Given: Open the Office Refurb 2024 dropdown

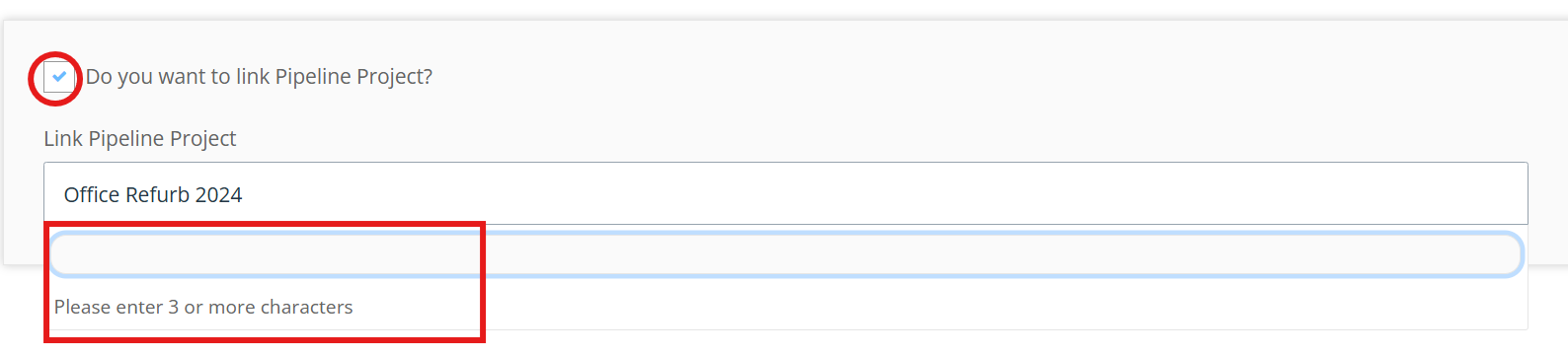Looking at the screenshot, I should pyautogui.click(x=785, y=193).
